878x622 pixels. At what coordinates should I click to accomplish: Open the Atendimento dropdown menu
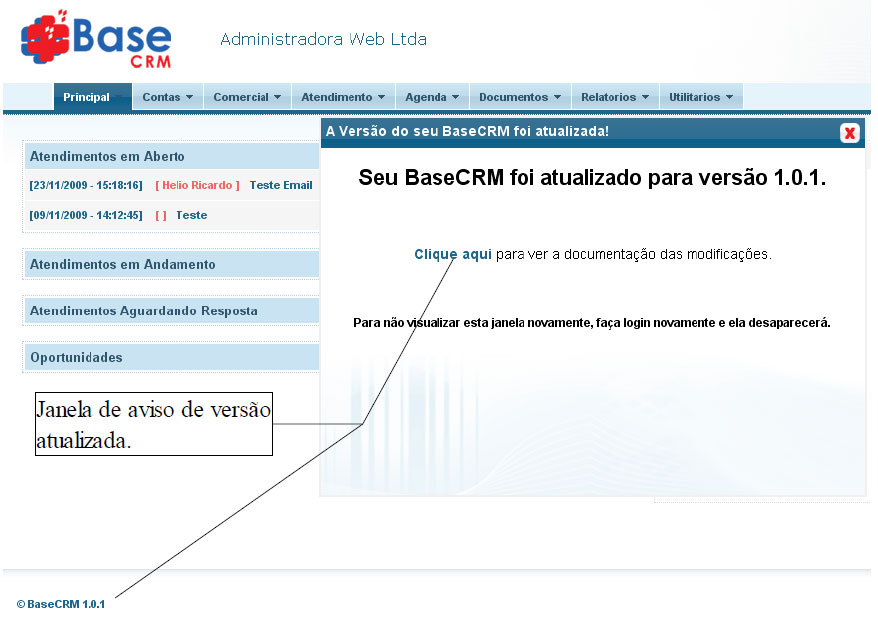click(x=342, y=96)
